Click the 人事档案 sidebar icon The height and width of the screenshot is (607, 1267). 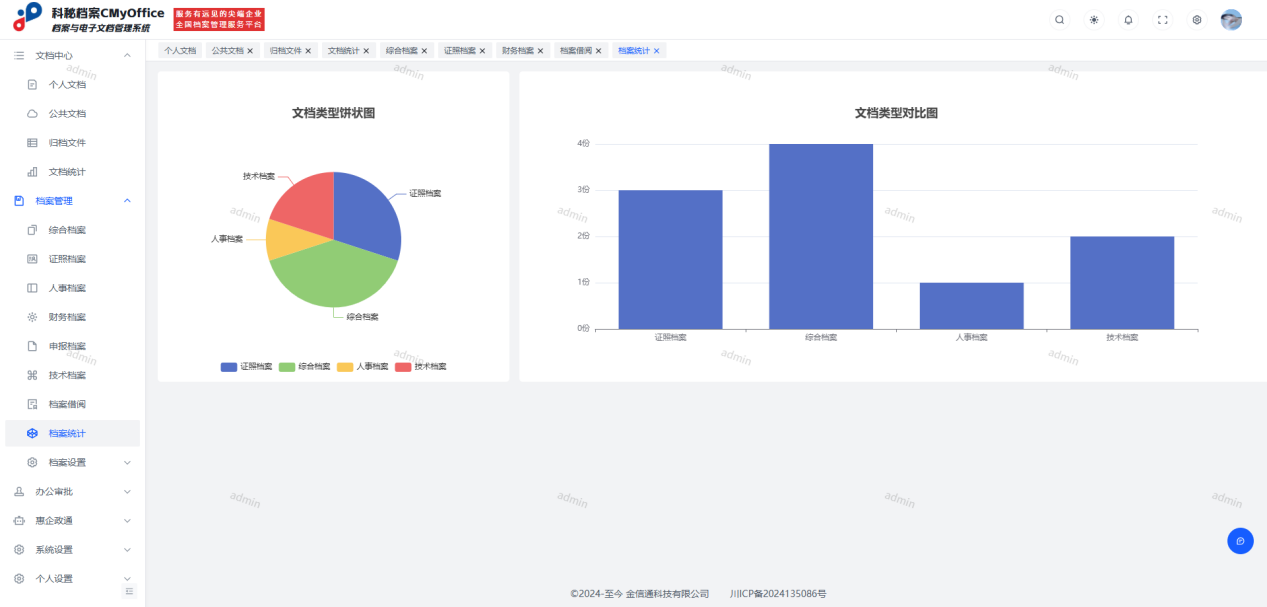point(32,288)
